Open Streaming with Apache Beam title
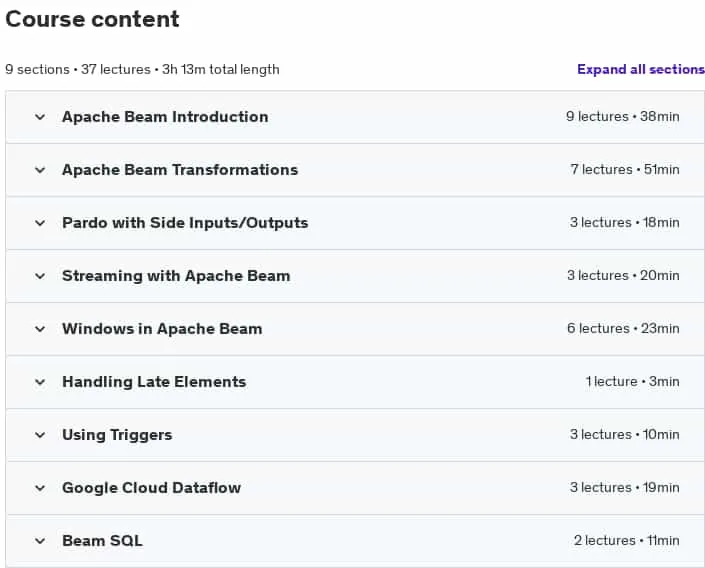Viewport: 705px width, 568px height. click(176, 276)
